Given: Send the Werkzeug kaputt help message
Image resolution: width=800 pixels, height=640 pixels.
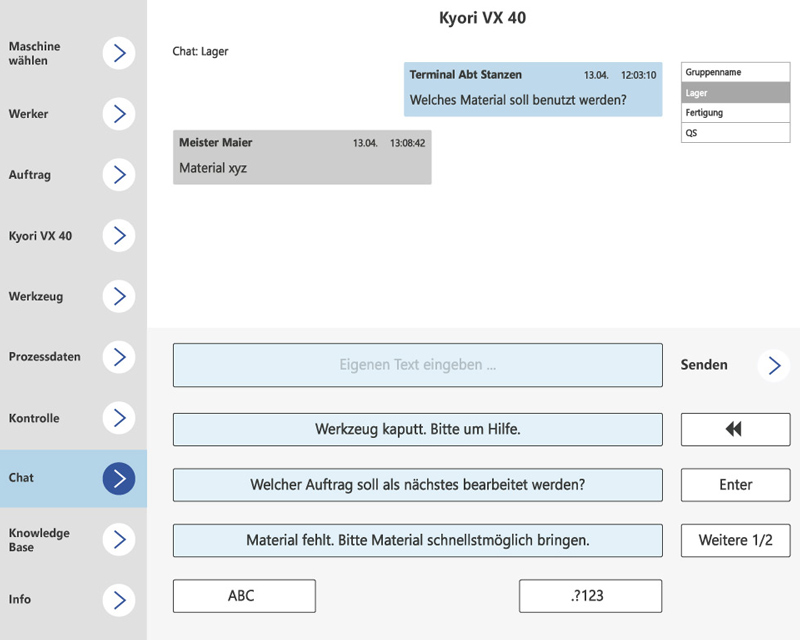Looking at the screenshot, I should [418, 429].
